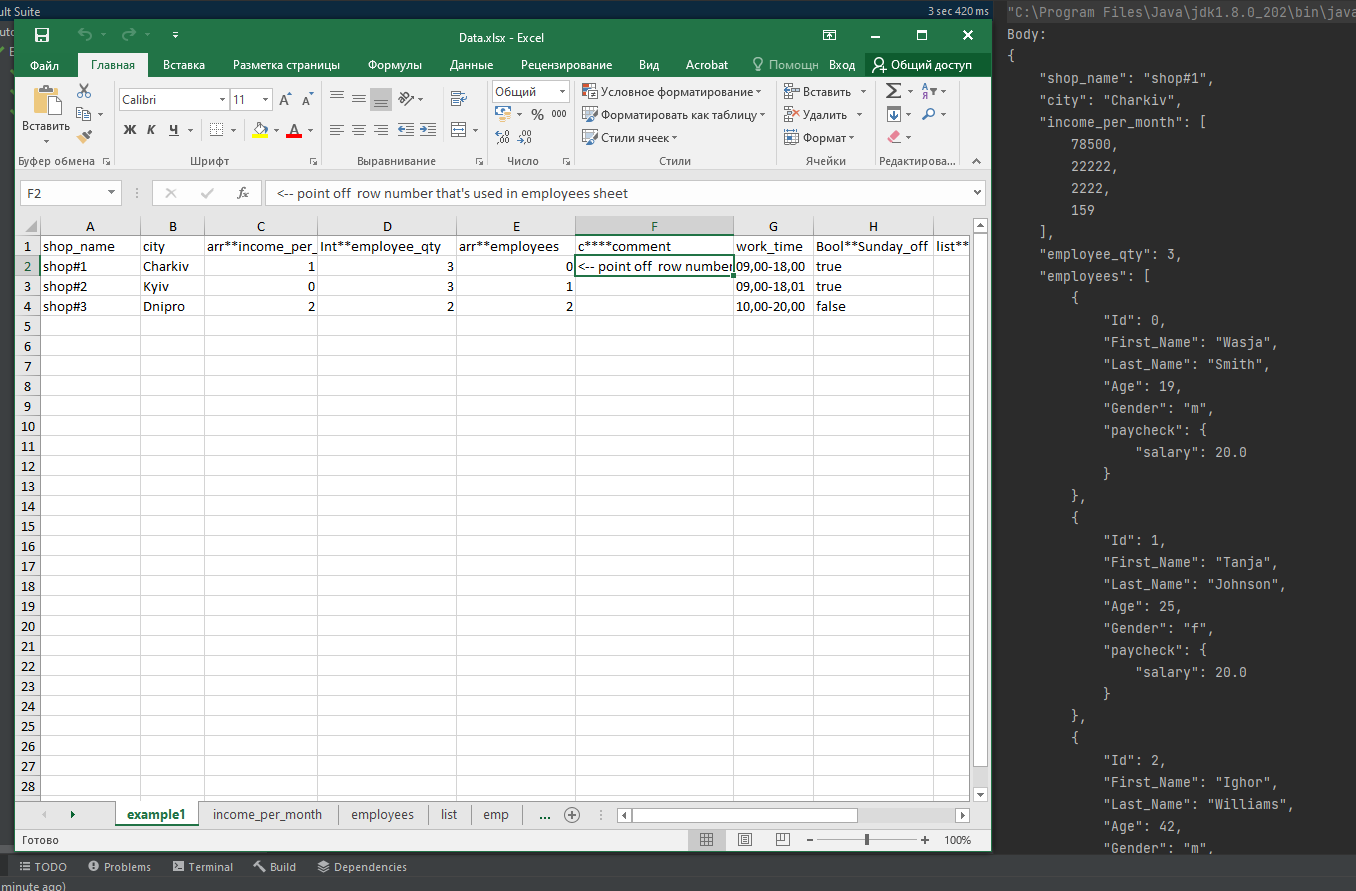Open the Условное форматирование menu
The height and width of the screenshot is (891, 1356).
pyautogui.click(x=671, y=92)
